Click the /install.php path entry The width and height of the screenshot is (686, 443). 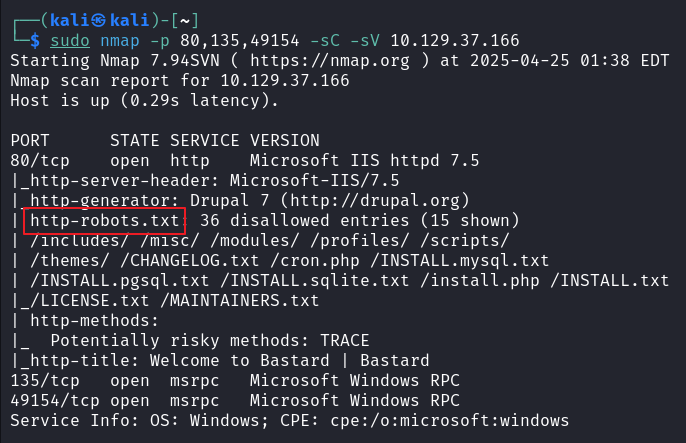[x=480, y=280]
